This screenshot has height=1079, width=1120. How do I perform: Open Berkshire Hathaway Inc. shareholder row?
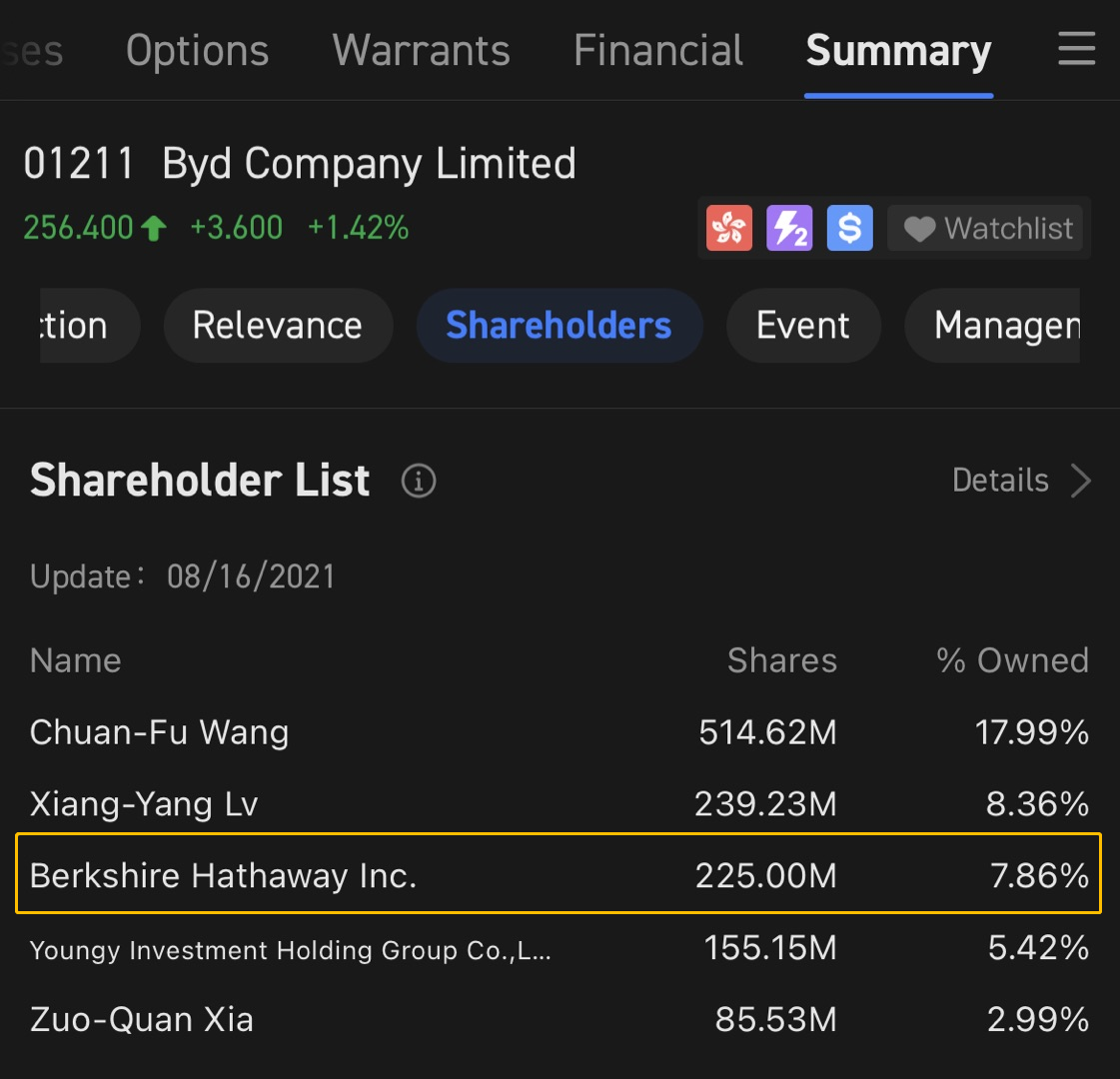point(559,873)
